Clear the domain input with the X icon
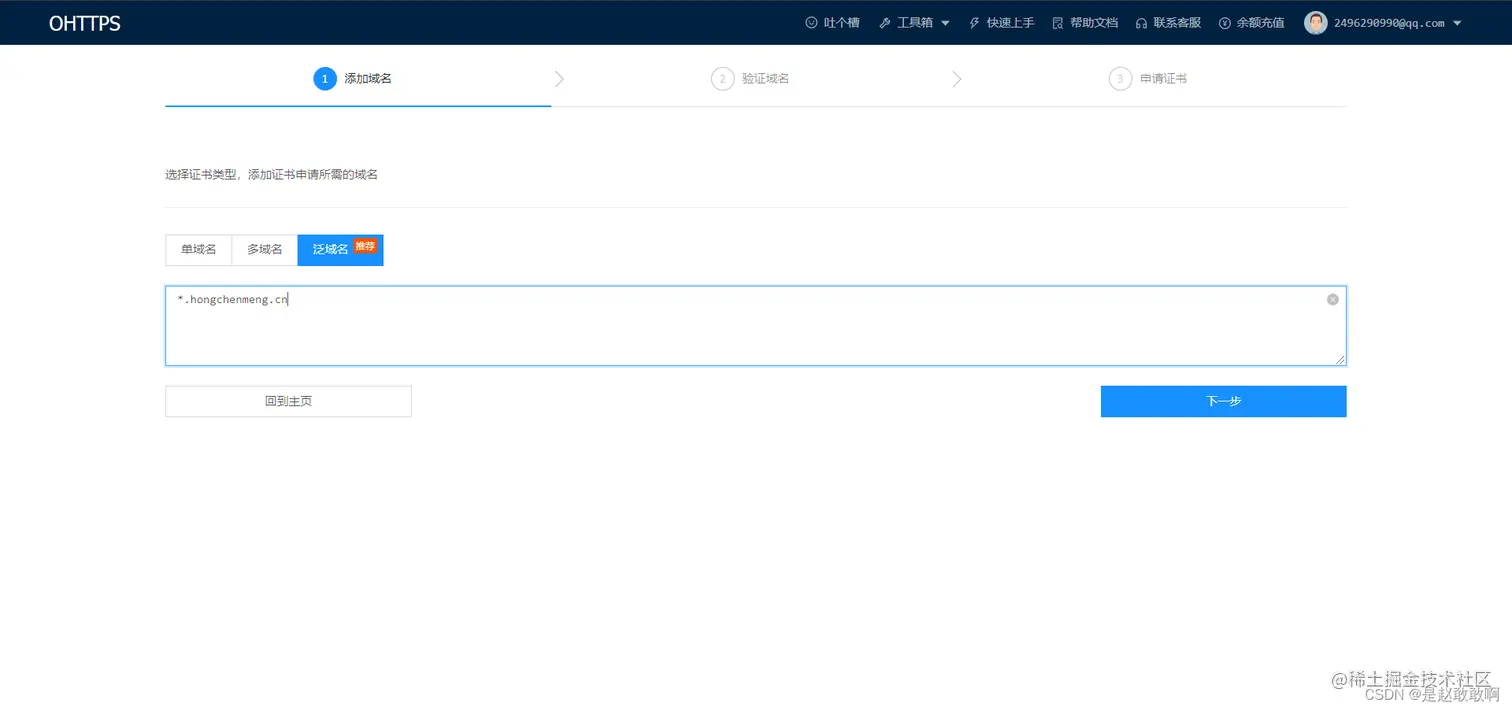 [1332, 299]
